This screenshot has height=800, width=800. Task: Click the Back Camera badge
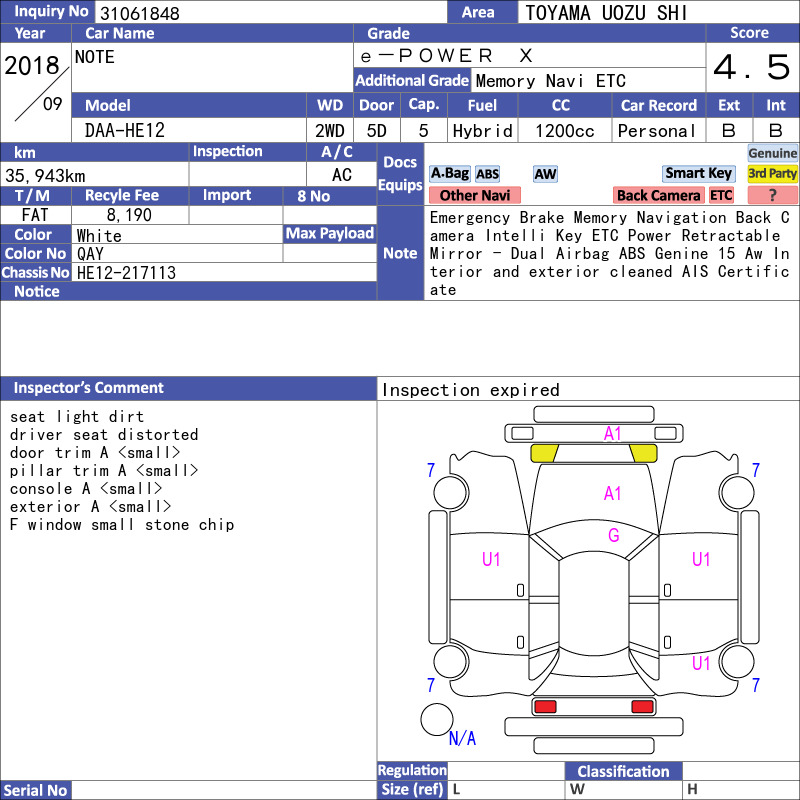tap(658, 195)
